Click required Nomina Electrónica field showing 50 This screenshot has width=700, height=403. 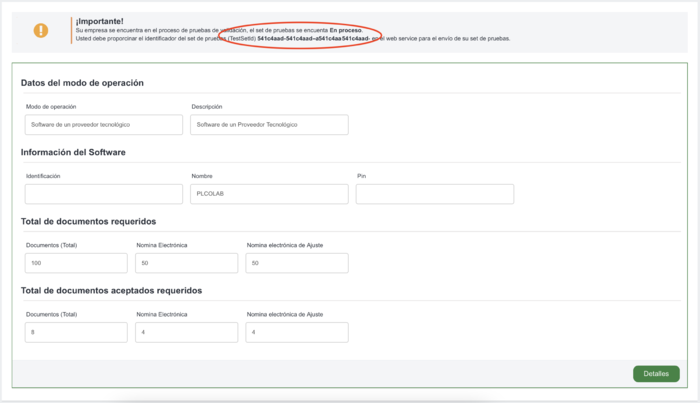(x=187, y=263)
